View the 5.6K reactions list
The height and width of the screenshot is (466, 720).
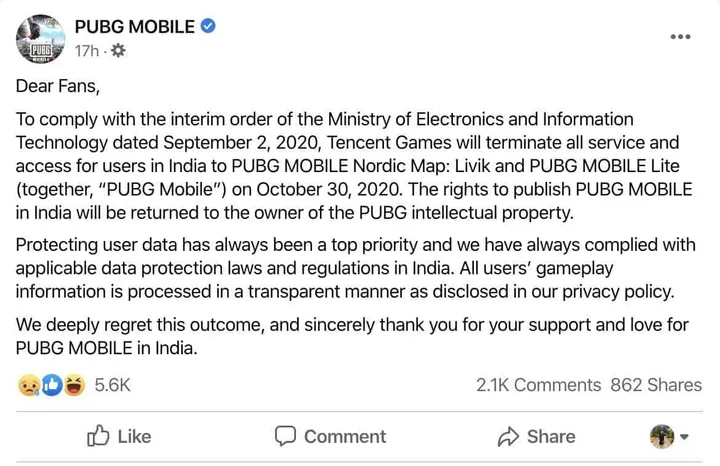coord(112,385)
